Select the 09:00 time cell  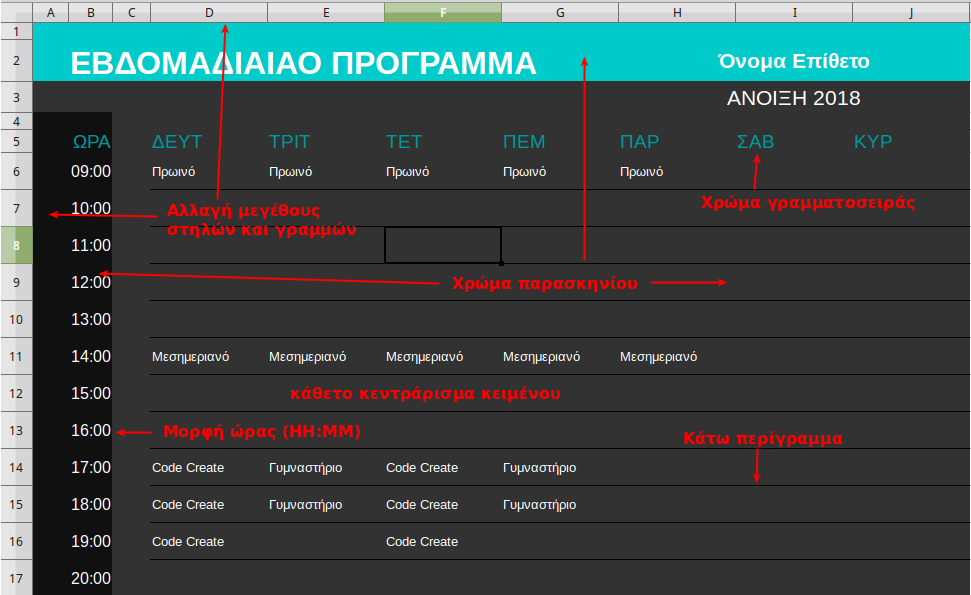tap(91, 171)
